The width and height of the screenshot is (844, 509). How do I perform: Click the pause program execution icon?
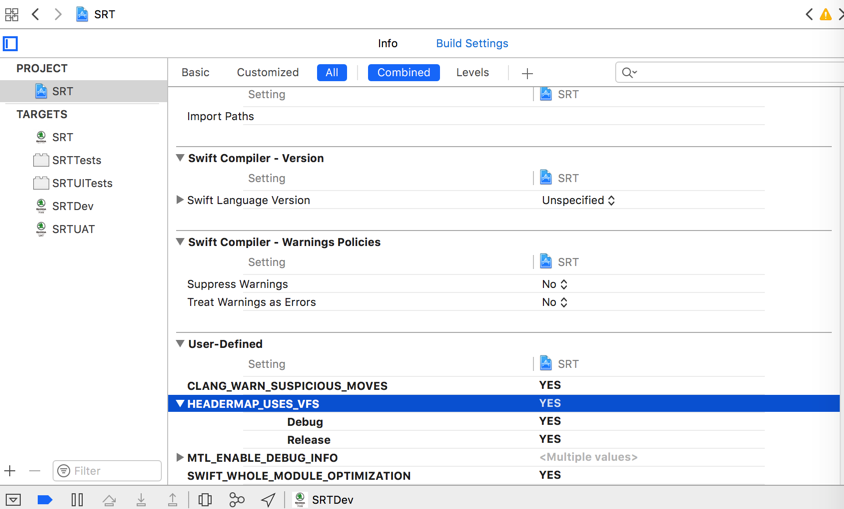tap(77, 499)
